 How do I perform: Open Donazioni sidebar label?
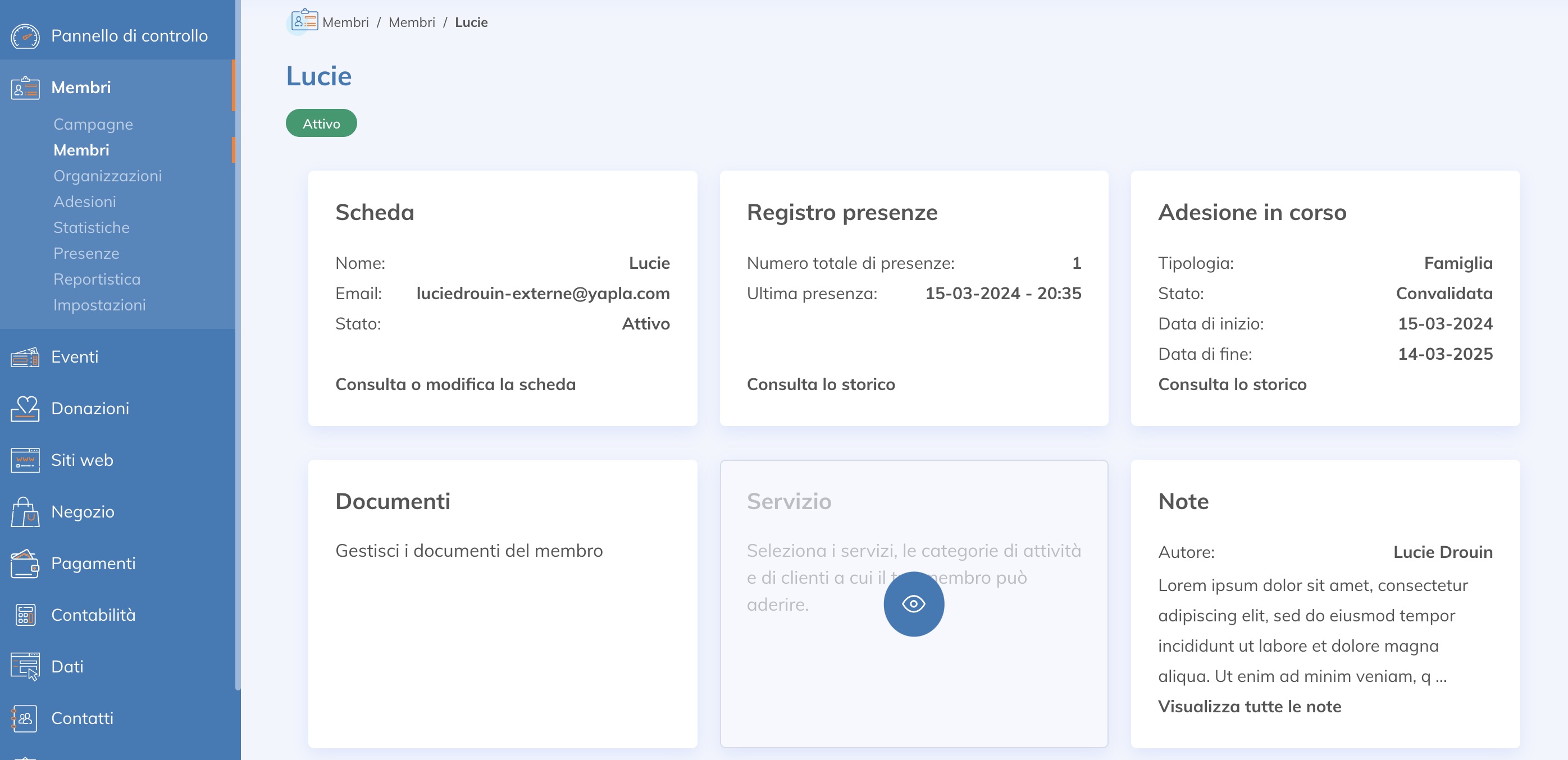point(90,408)
